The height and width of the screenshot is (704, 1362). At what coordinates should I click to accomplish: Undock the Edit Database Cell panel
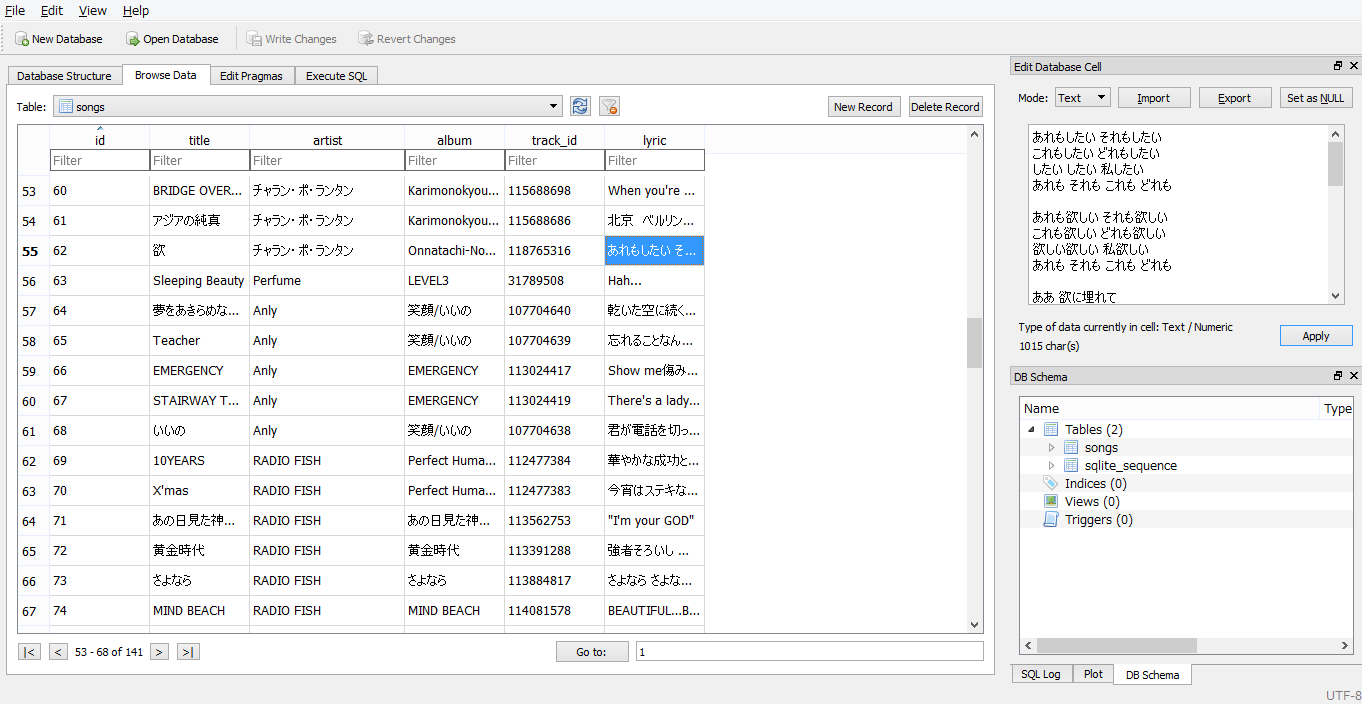coord(1338,66)
